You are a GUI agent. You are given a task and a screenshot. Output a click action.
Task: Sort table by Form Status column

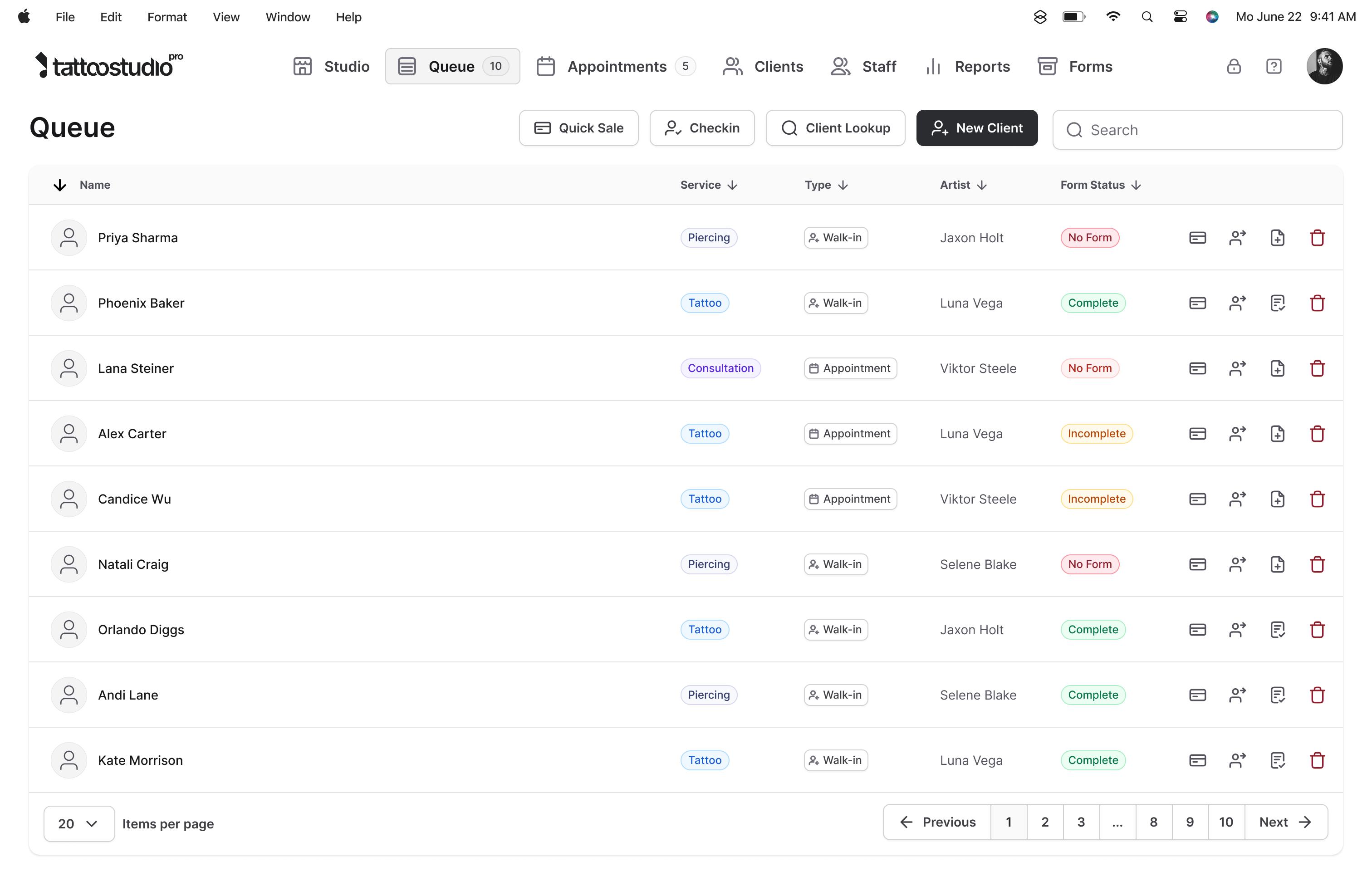[x=1101, y=185]
